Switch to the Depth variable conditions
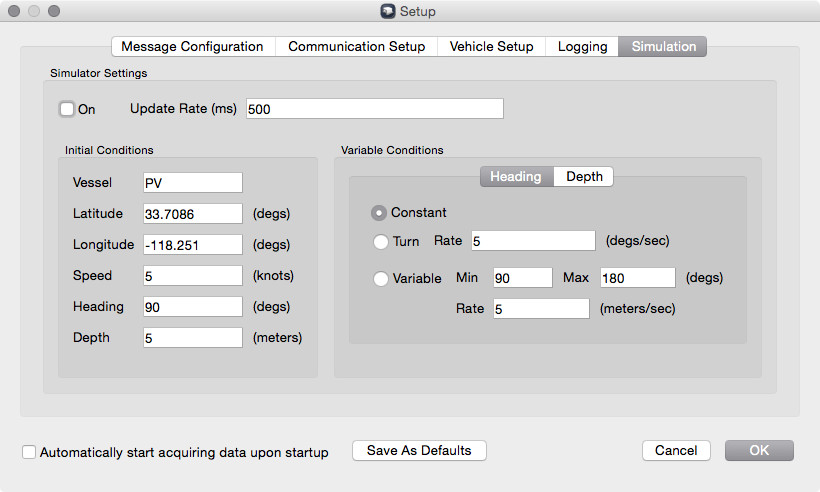Screen dimensions: 820x492 tap(584, 177)
